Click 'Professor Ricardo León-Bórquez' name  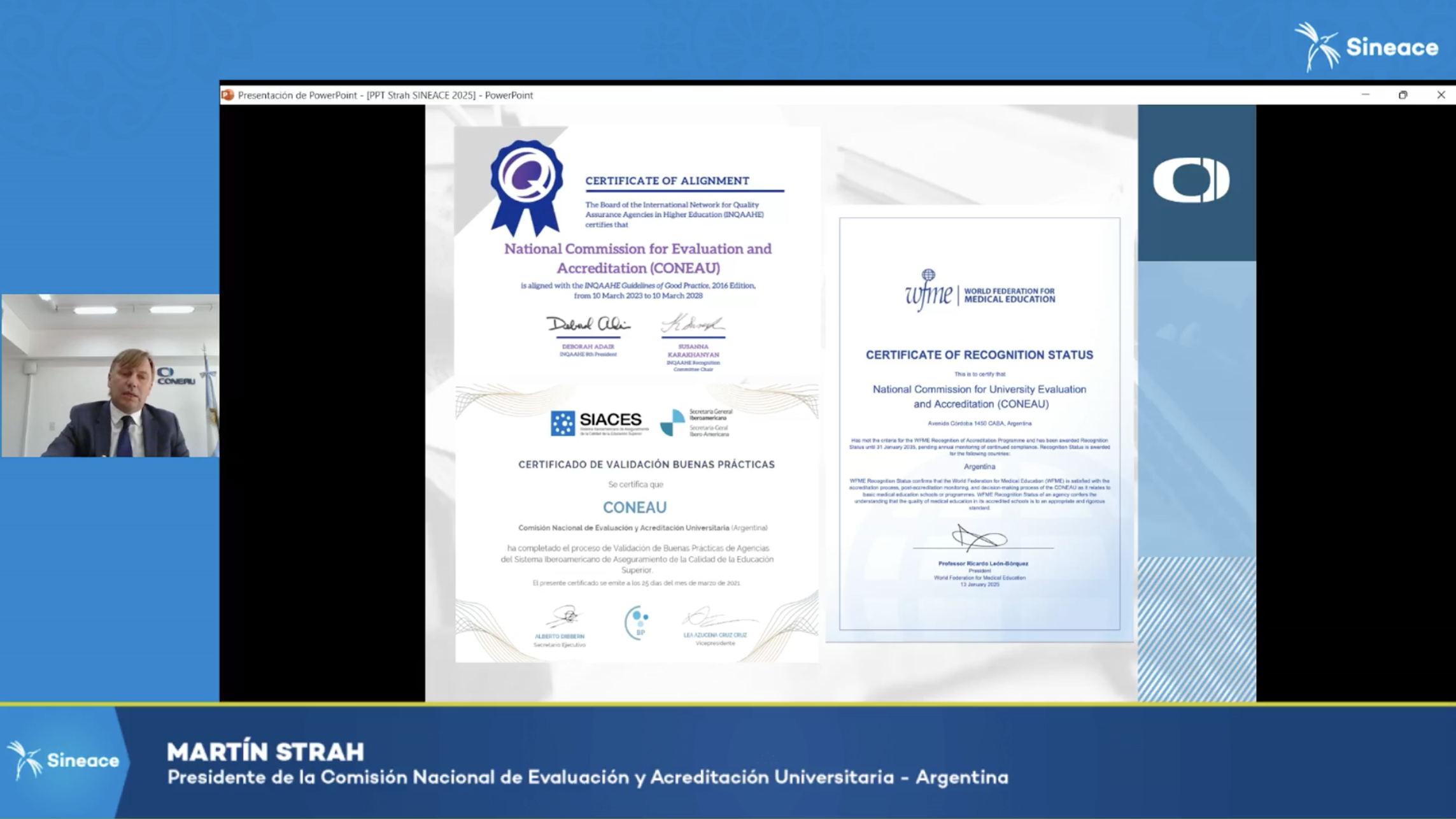(983, 564)
